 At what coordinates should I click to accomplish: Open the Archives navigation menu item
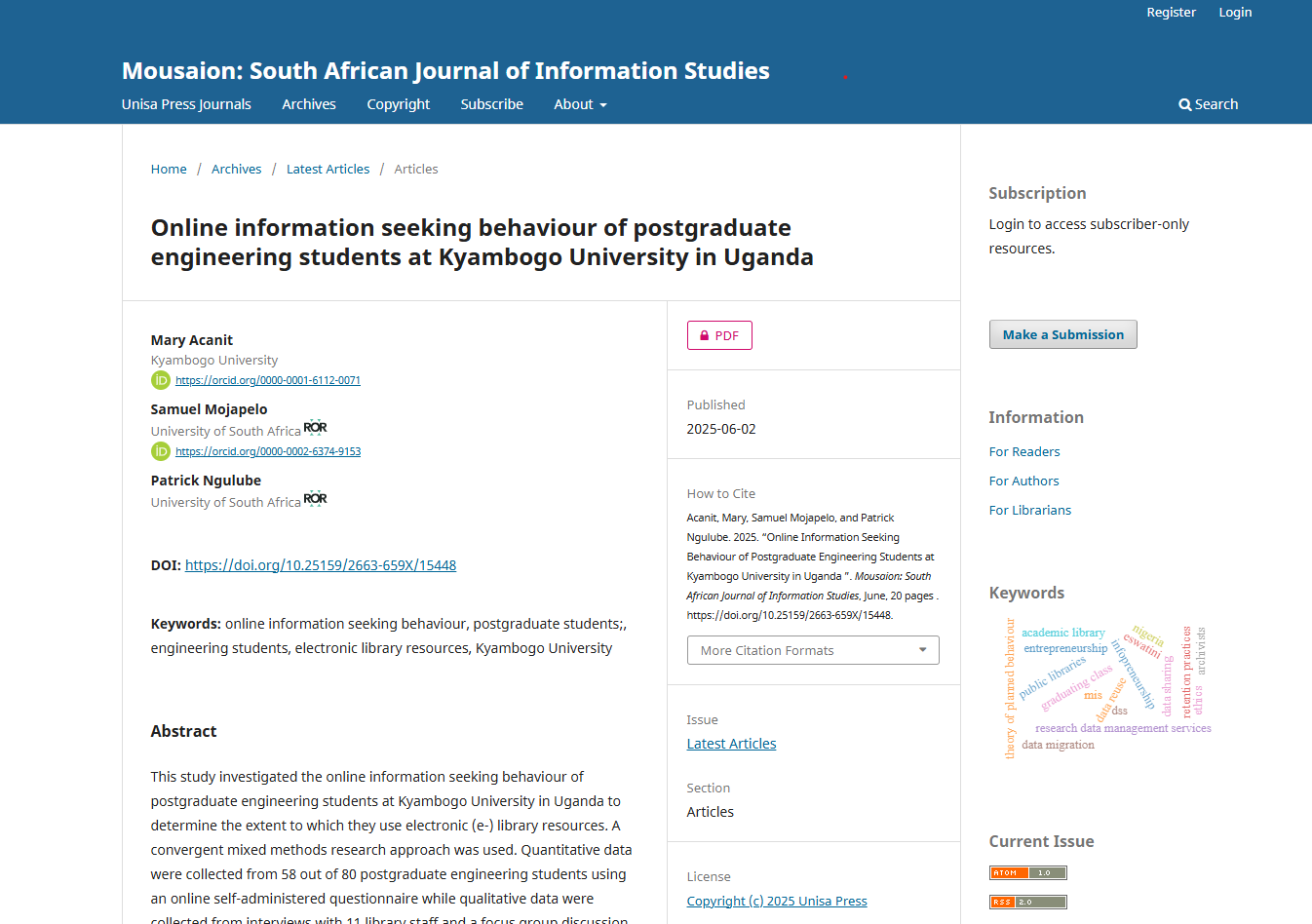tap(309, 104)
